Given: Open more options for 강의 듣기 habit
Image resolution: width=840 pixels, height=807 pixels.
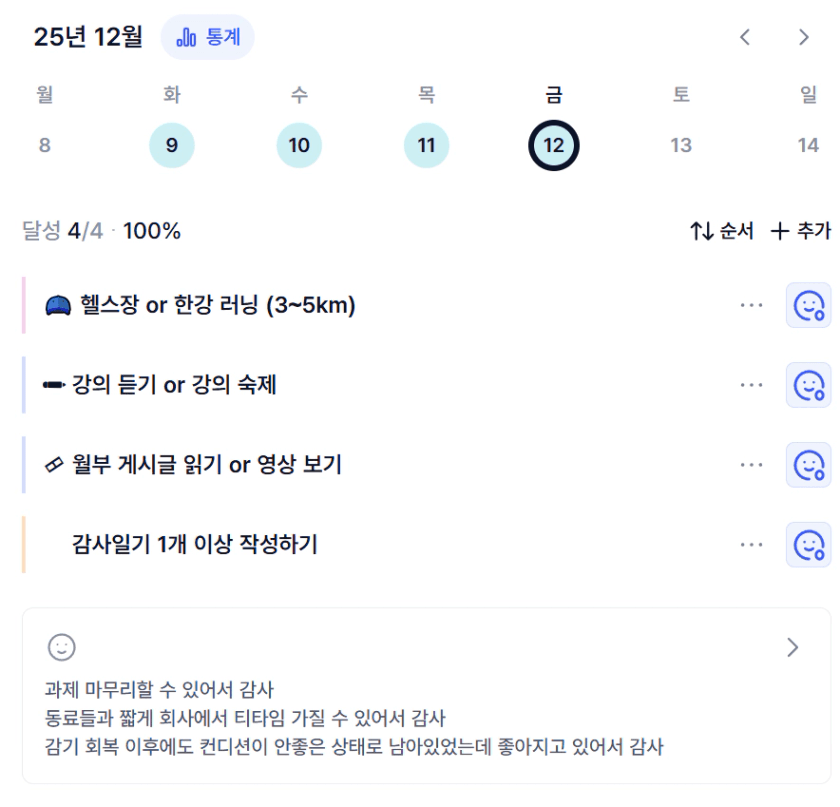Looking at the screenshot, I should 752,385.
